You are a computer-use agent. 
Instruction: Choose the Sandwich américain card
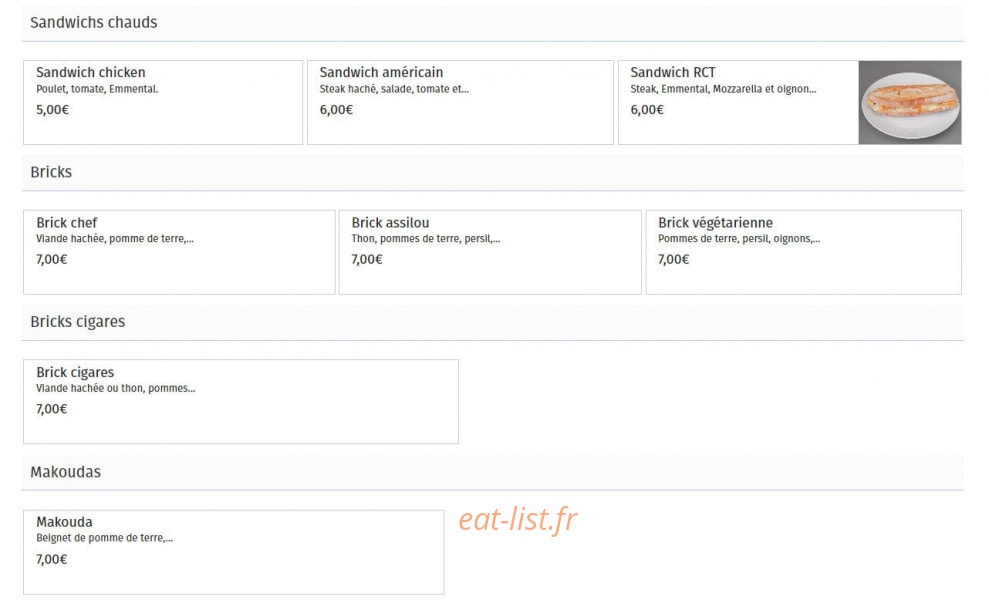point(460,102)
